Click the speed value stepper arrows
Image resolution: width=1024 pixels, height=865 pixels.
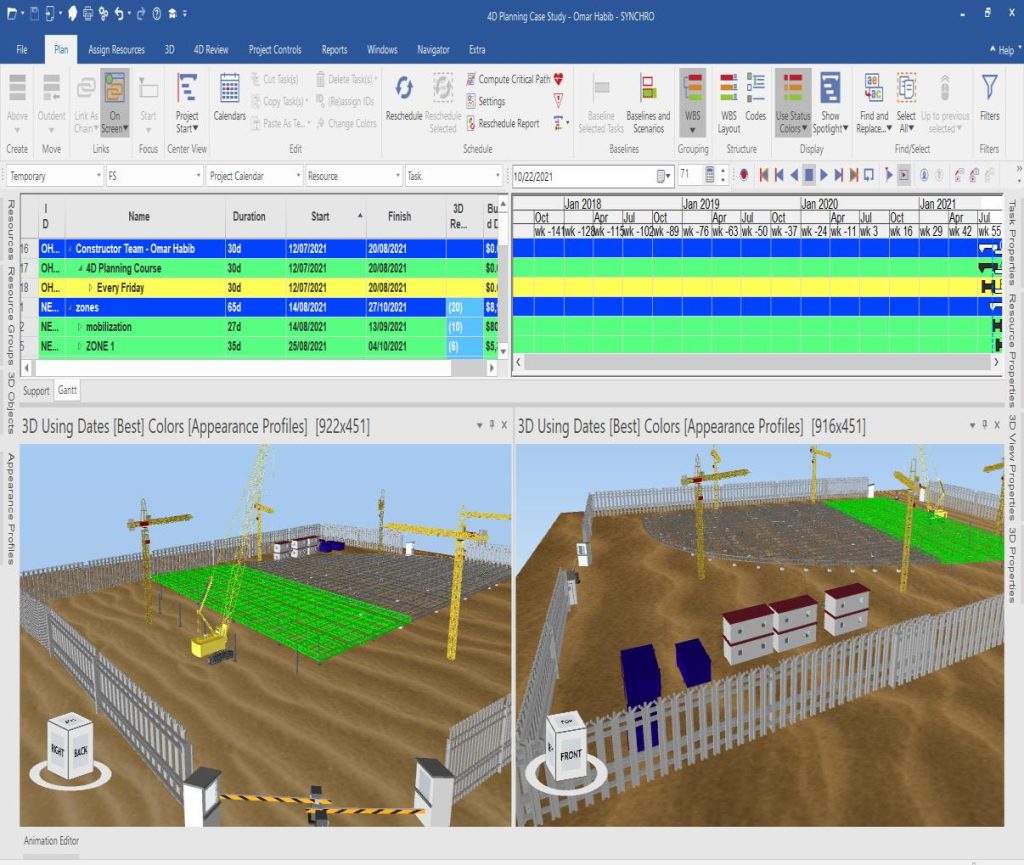[722, 175]
